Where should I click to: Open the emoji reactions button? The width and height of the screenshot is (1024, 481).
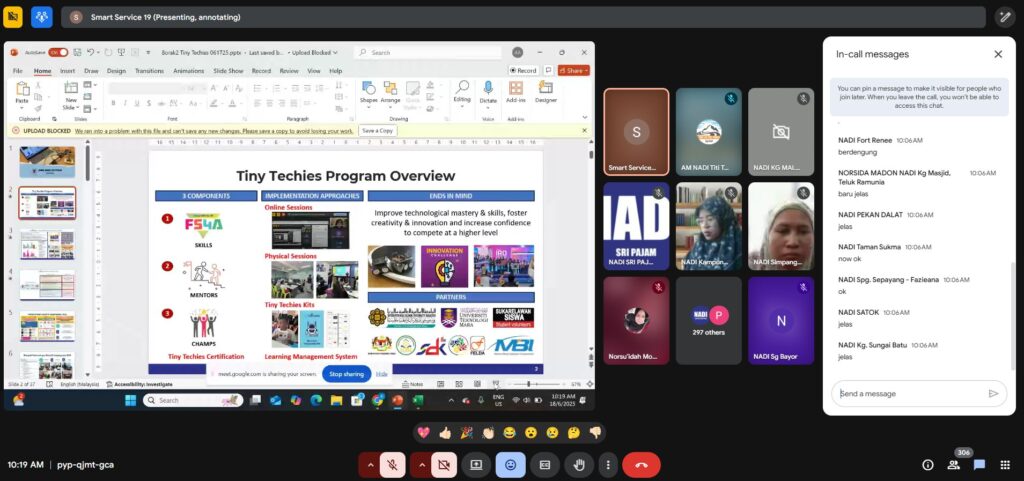510,464
